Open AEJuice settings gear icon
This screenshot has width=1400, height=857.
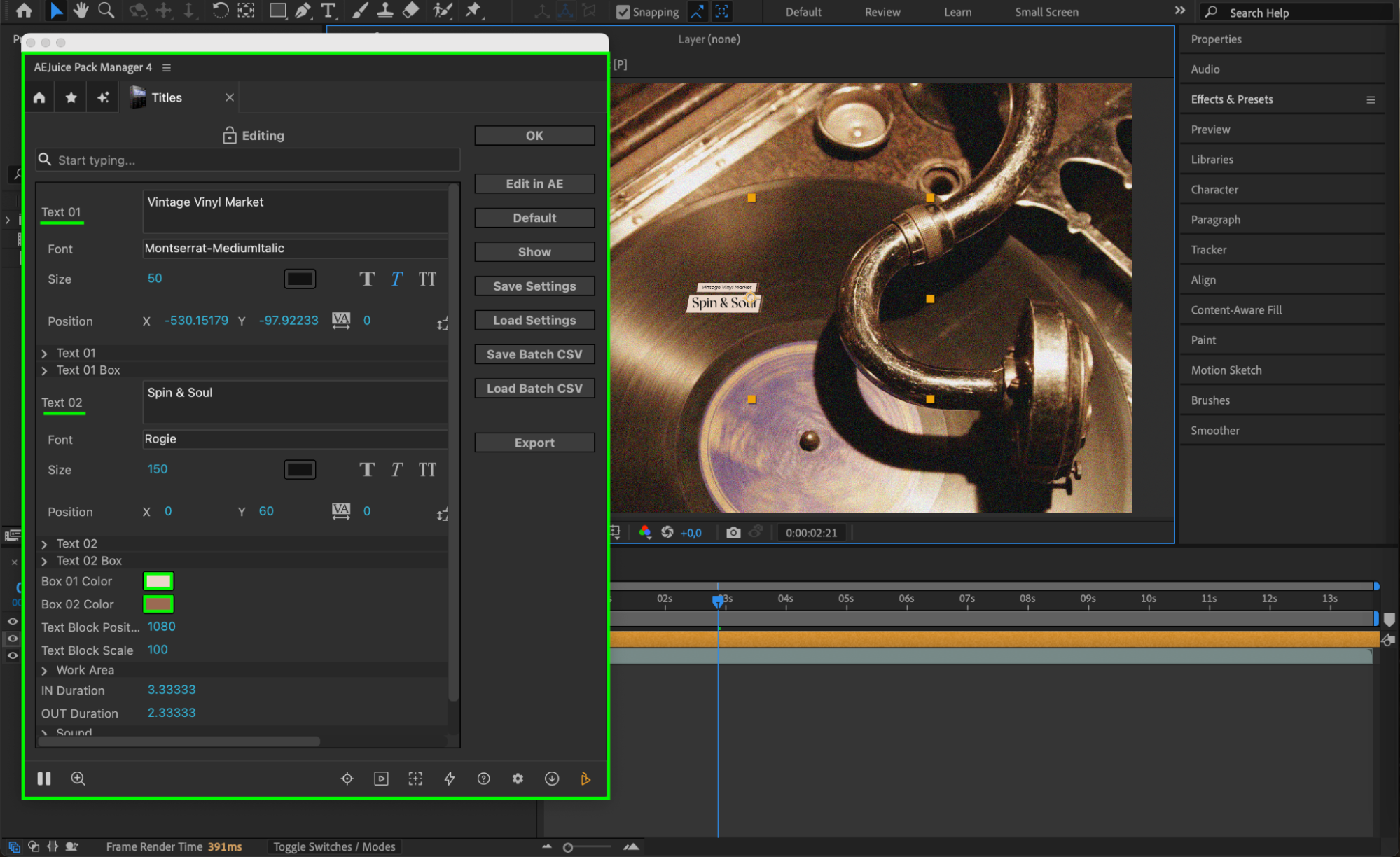coord(518,779)
